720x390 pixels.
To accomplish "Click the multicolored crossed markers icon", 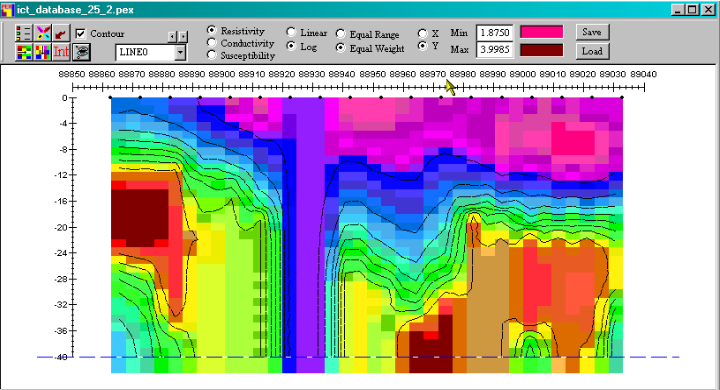I will 43,33.
